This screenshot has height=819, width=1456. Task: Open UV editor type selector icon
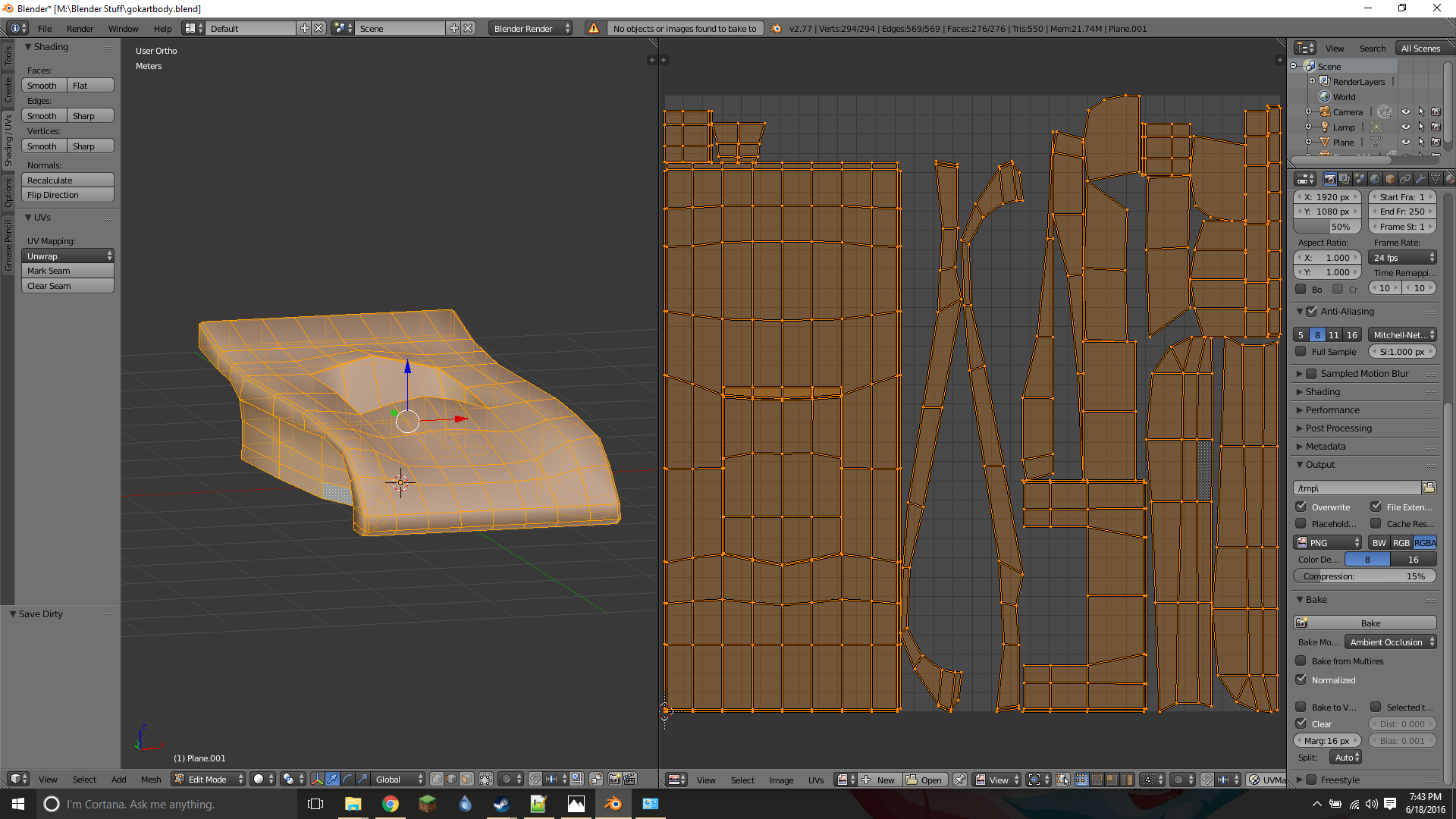[676, 780]
